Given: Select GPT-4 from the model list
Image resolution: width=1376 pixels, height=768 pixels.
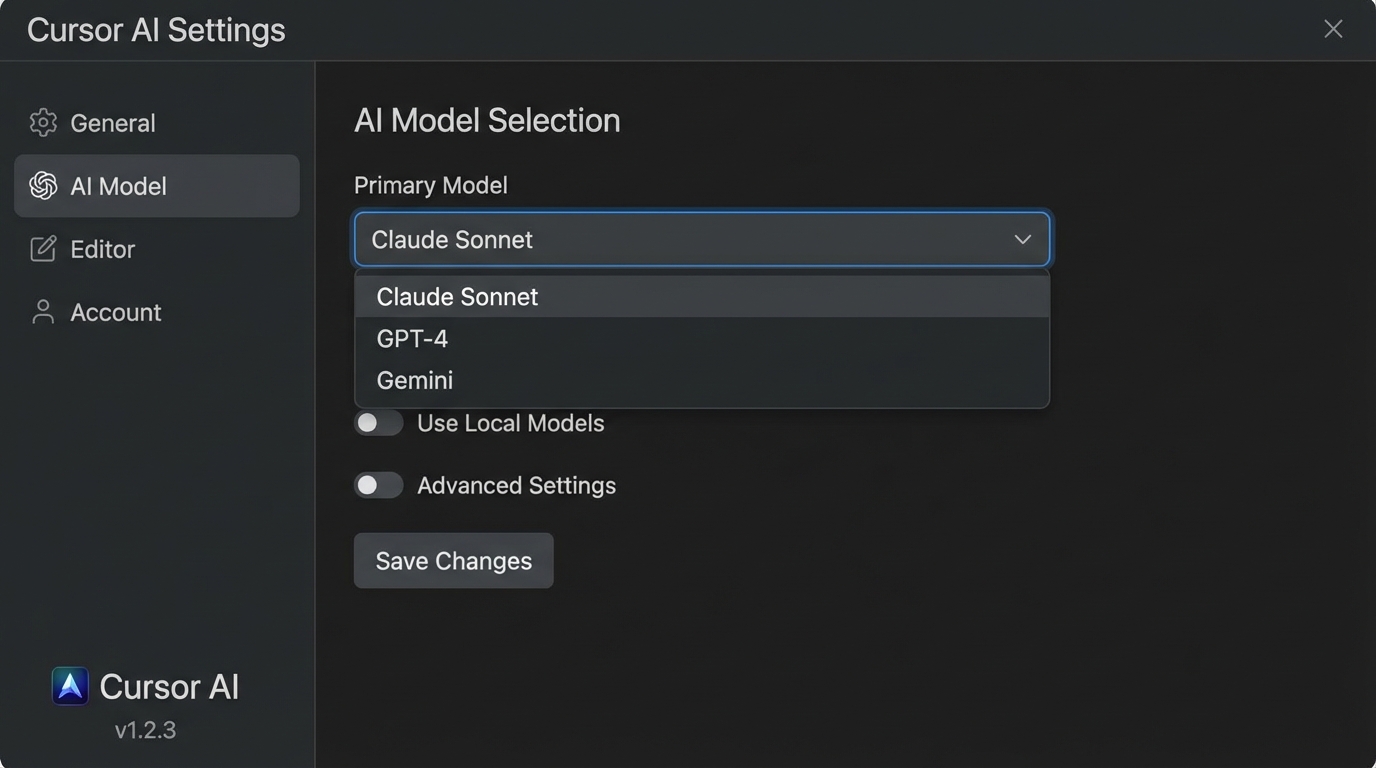Looking at the screenshot, I should pyautogui.click(x=411, y=338).
